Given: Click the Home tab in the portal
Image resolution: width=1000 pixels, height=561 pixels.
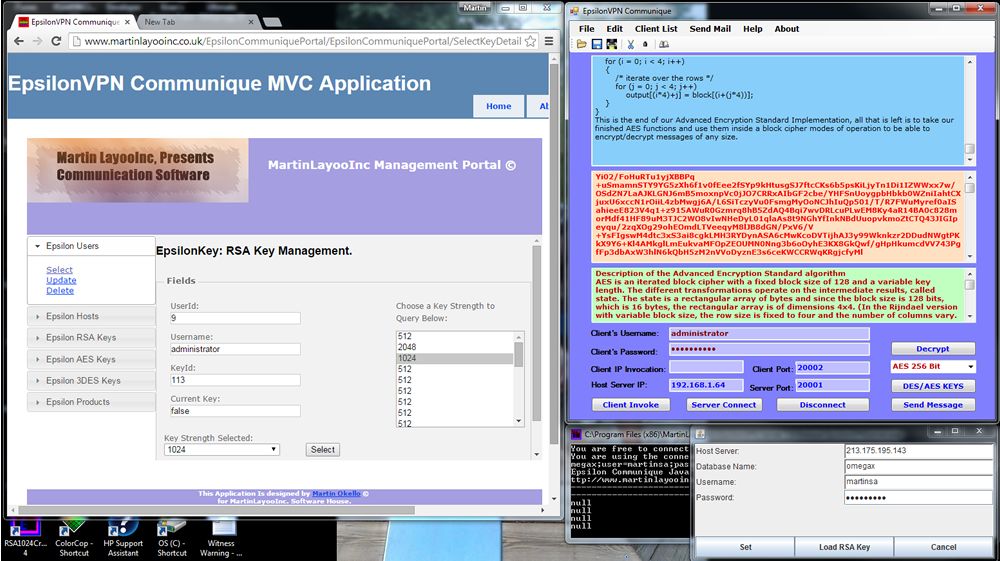Looking at the screenshot, I should point(499,106).
